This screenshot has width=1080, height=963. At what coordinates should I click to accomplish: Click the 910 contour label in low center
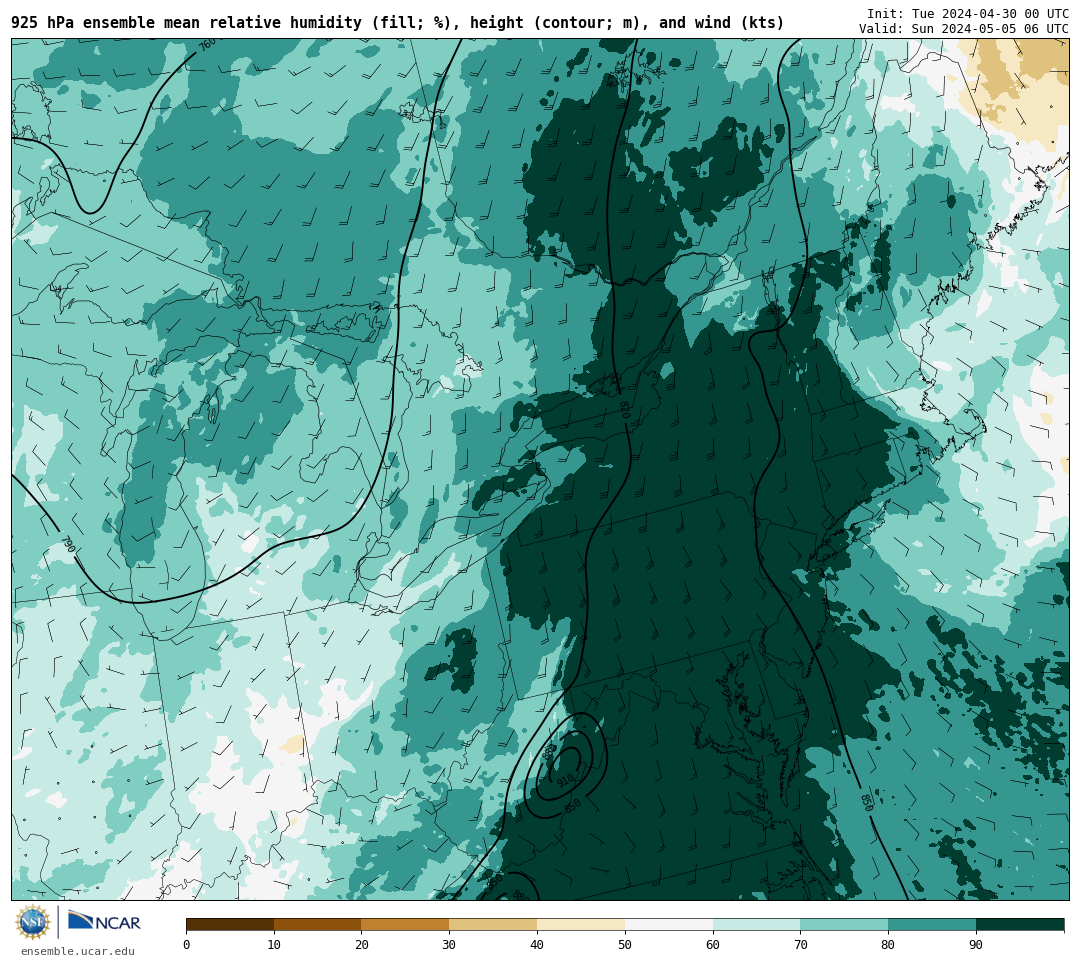click(x=565, y=781)
